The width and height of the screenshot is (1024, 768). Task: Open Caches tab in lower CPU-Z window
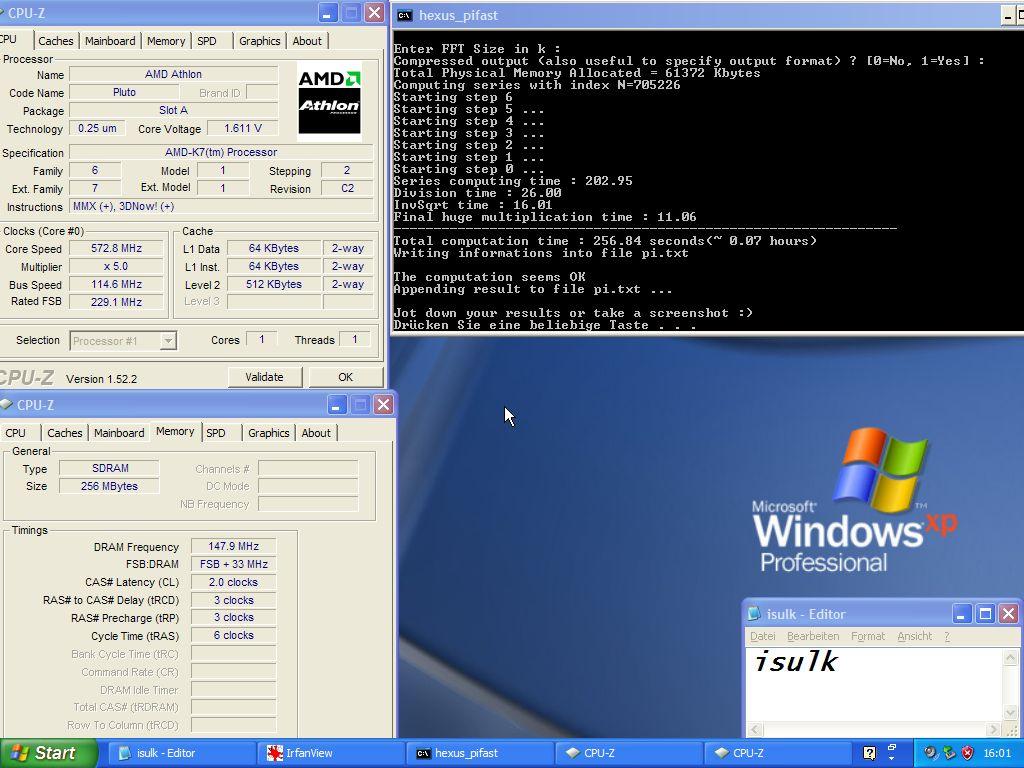(65, 432)
